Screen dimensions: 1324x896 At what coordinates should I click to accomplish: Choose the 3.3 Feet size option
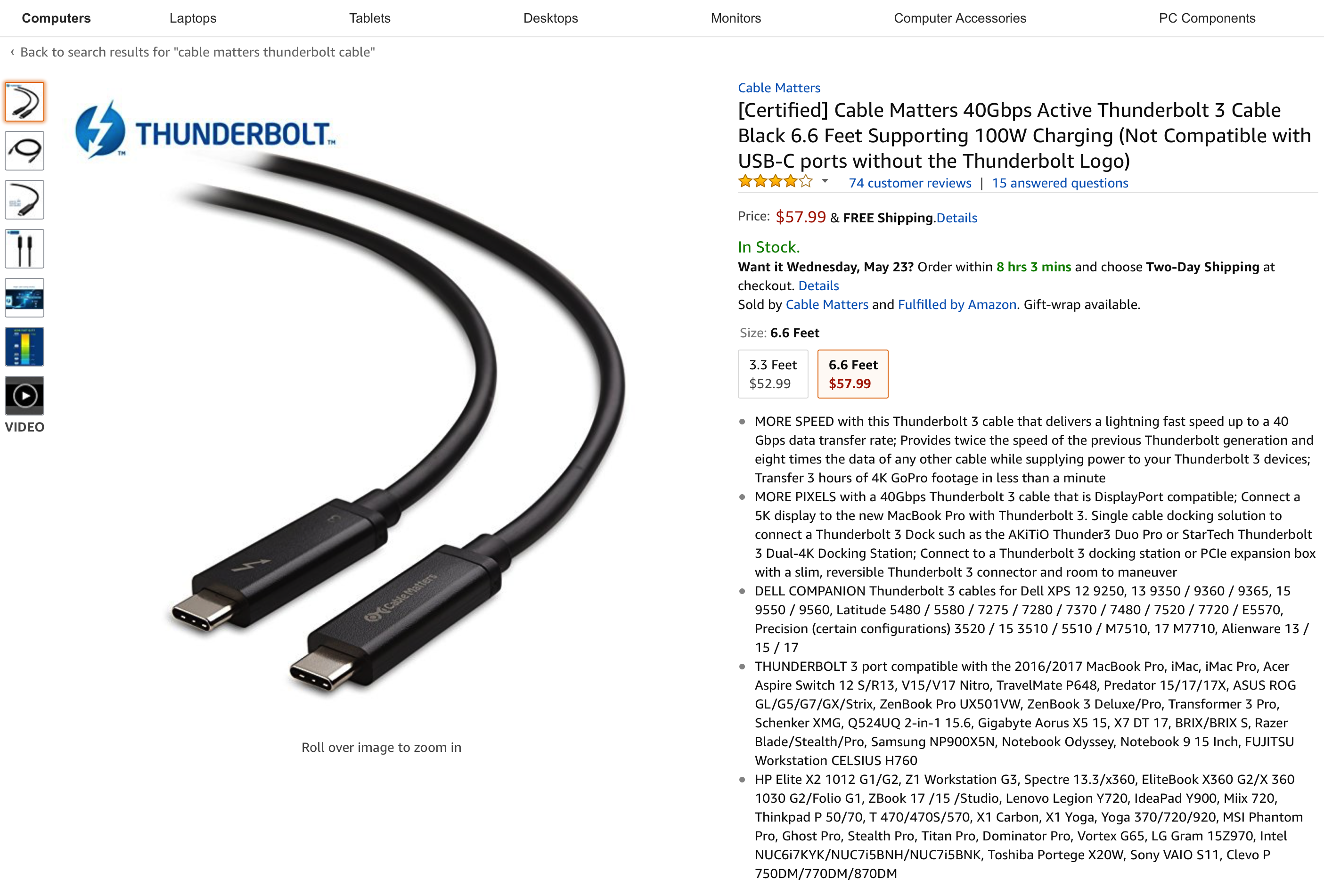[773, 374]
